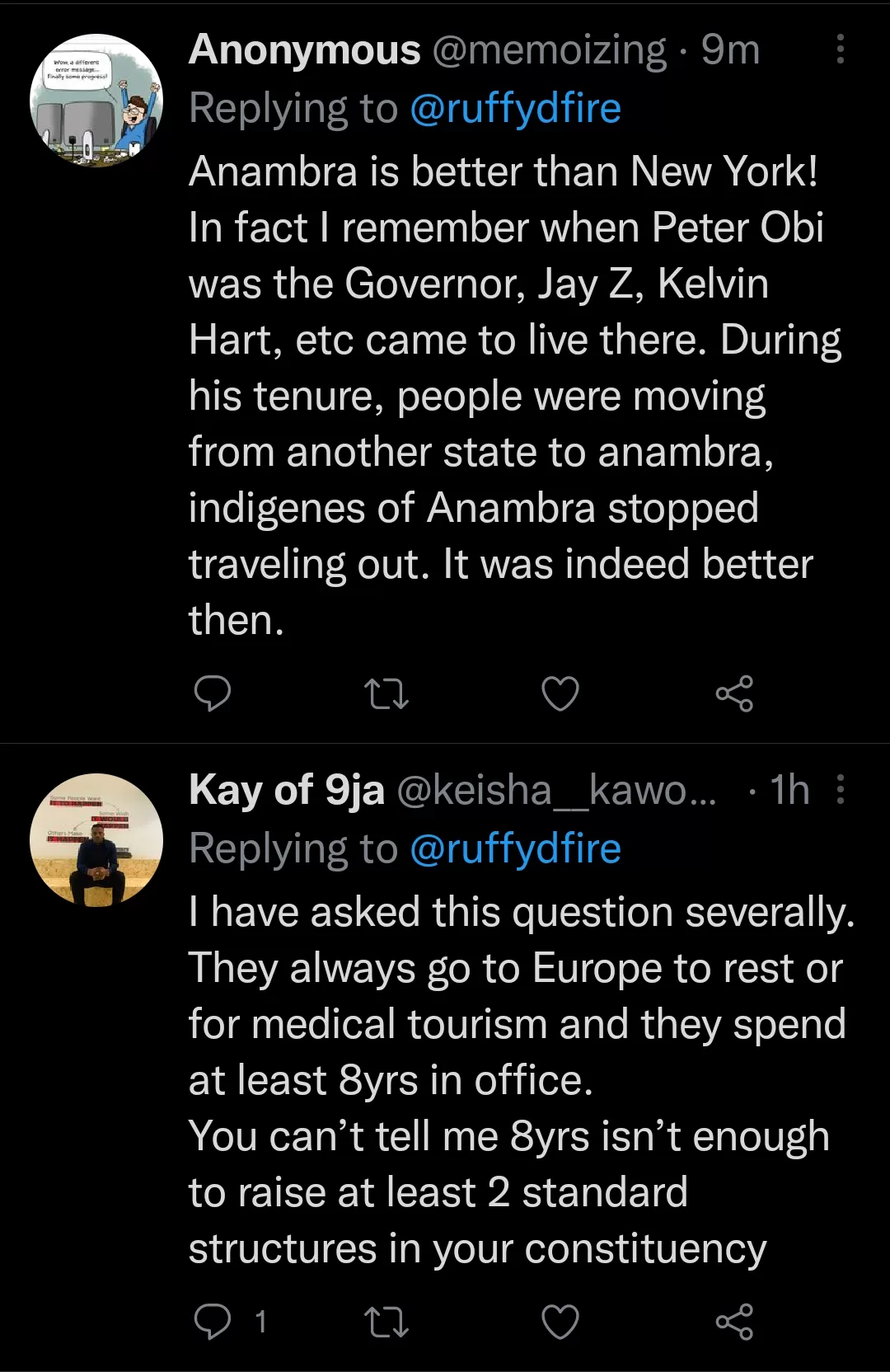Open @ruffydfire link in Anonymous's reply
890x1372 pixels.
[515, 109]
